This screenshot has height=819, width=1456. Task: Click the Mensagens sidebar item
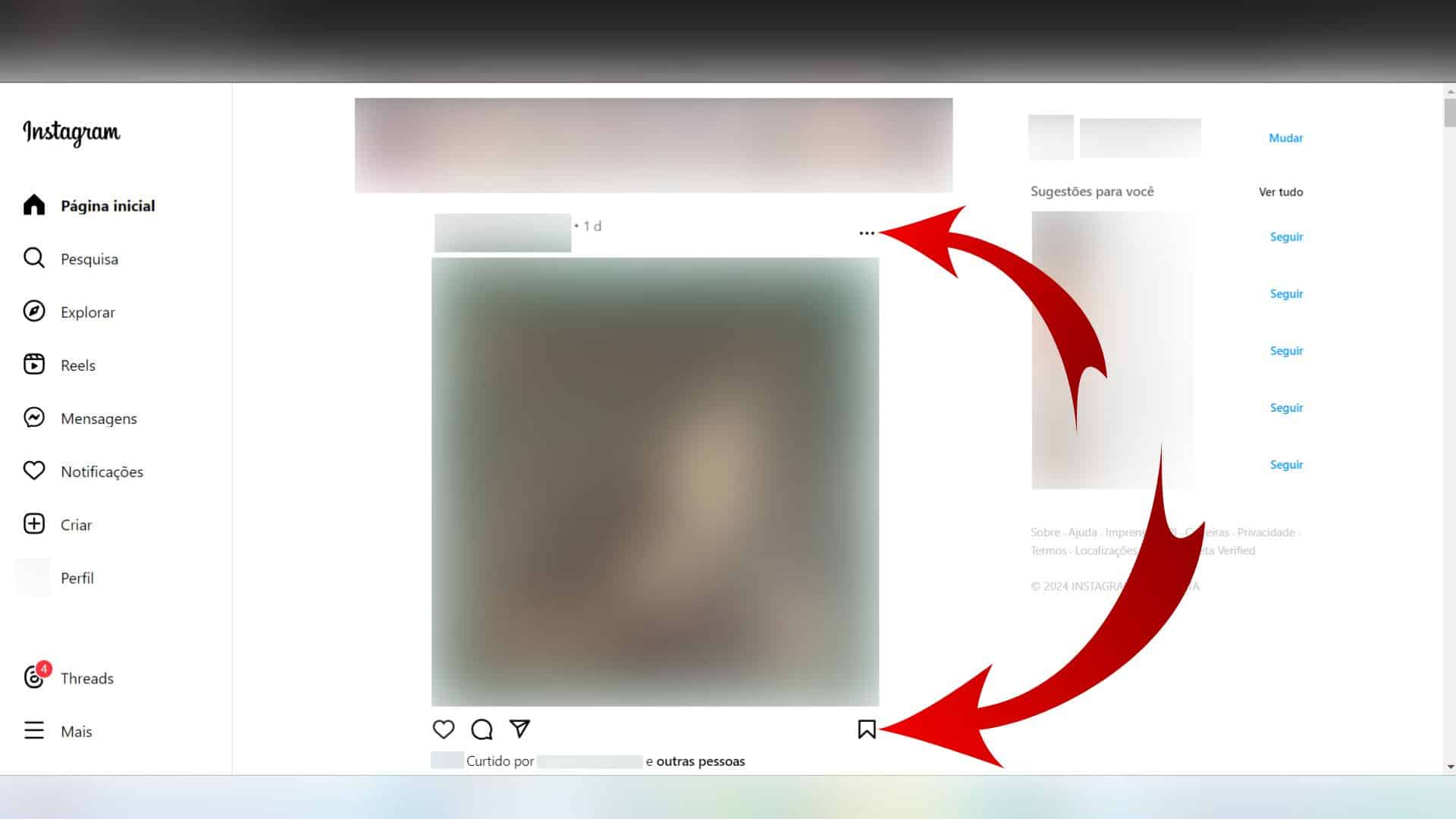98,418
